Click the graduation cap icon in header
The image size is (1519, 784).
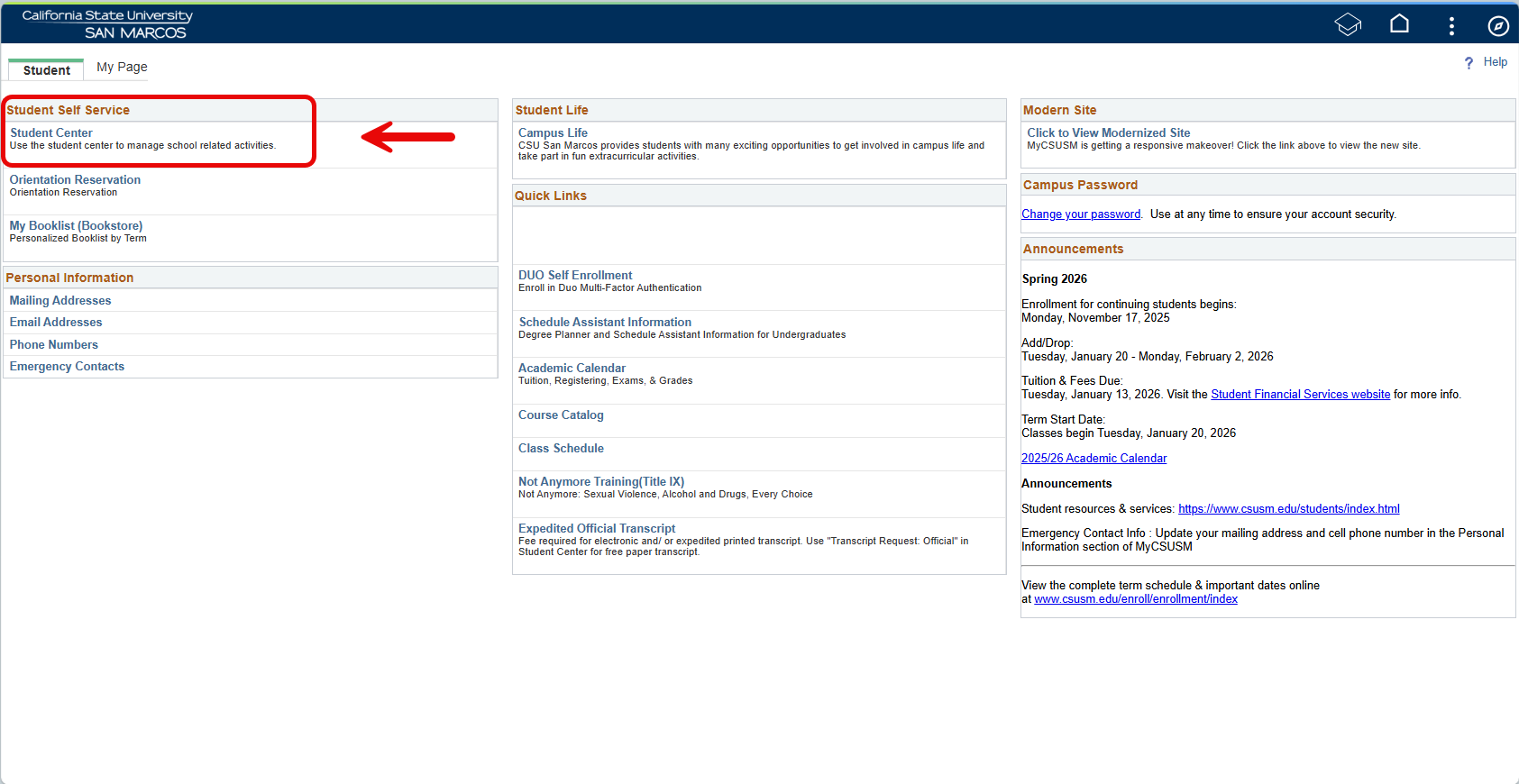(1348, 24)
